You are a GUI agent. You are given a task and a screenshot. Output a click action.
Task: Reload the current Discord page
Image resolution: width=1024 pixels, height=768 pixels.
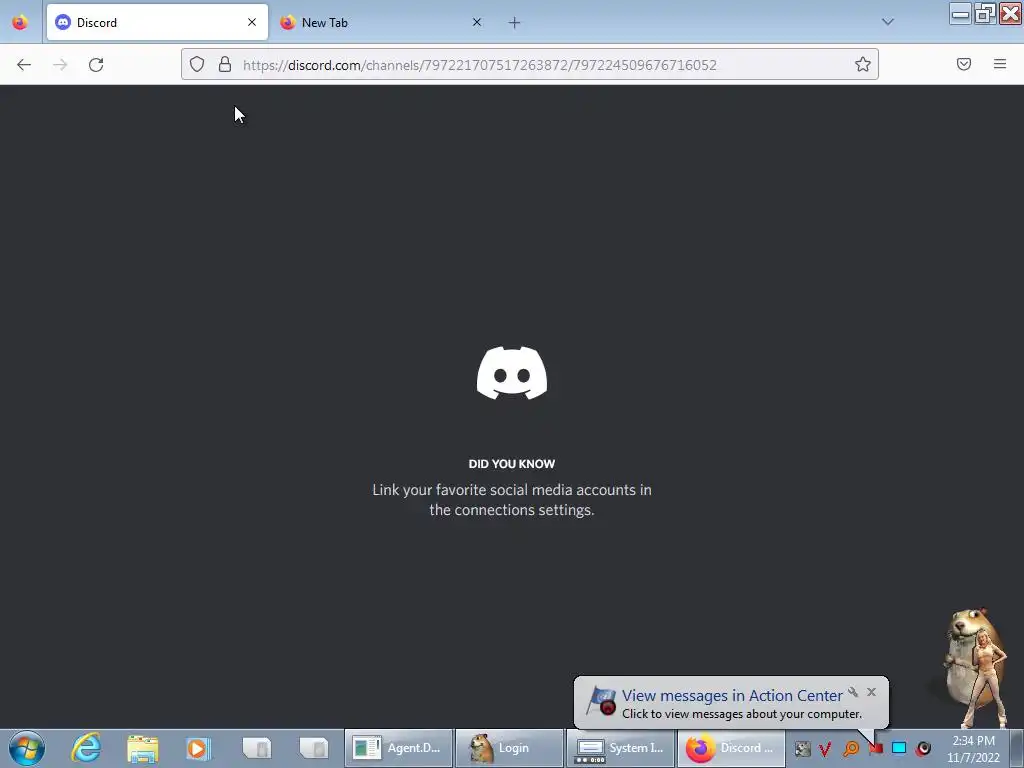(96, 65)
